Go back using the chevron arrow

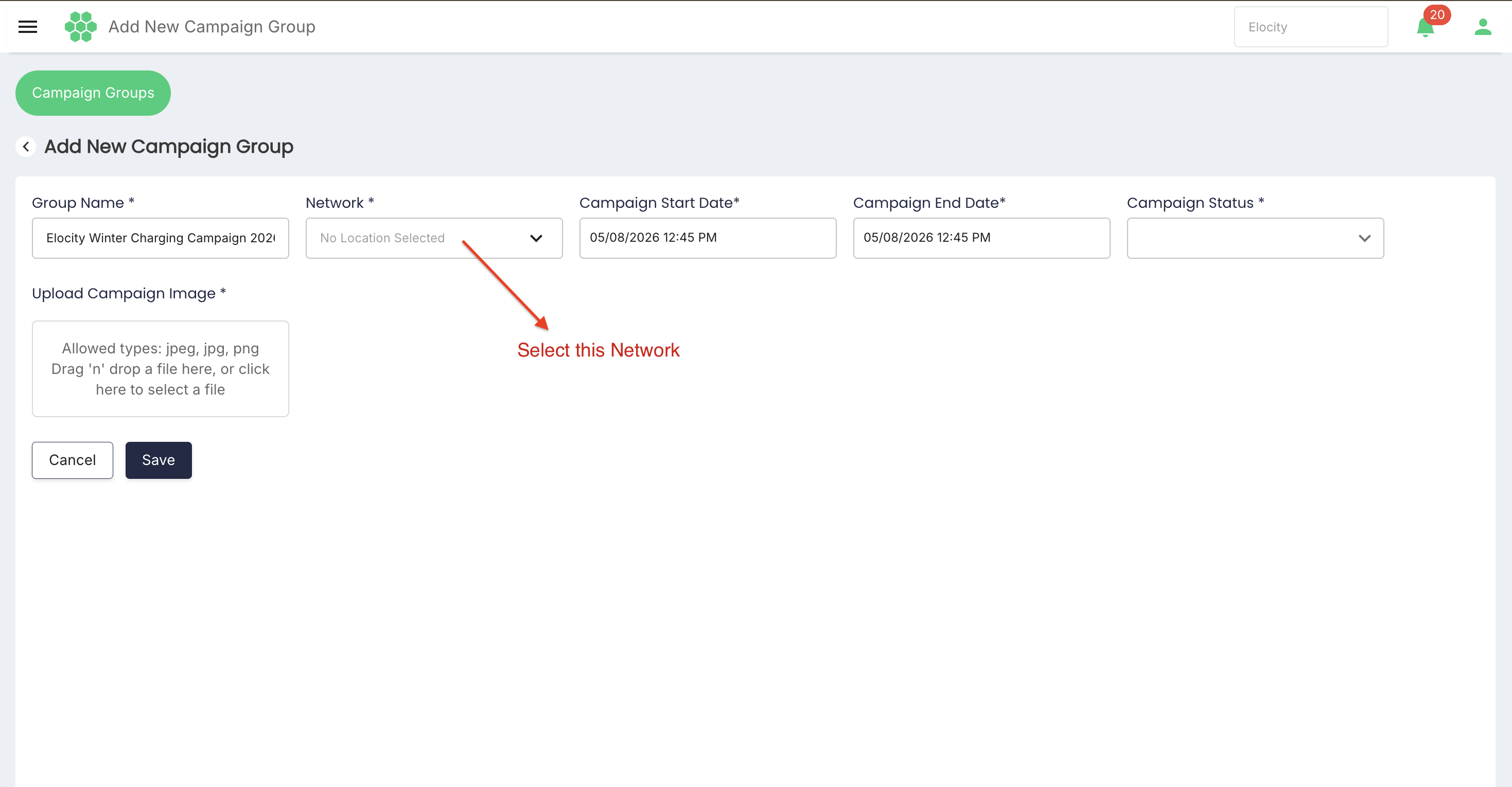pyautogui.click(x=26, y=146)
